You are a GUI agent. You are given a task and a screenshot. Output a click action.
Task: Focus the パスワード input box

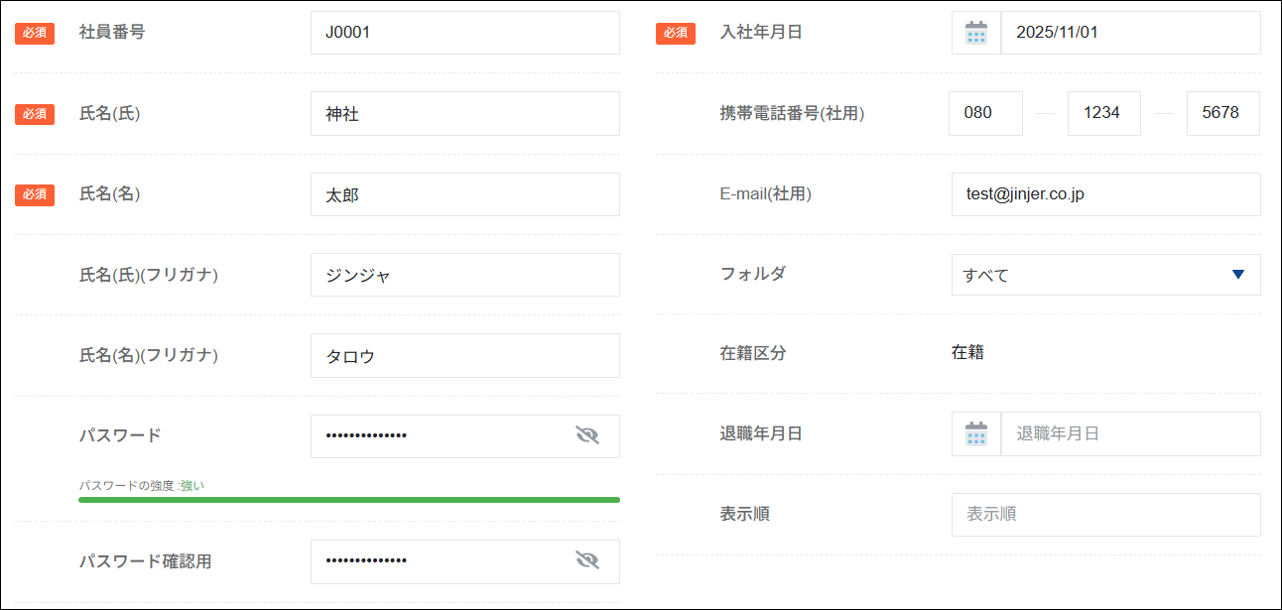pos(440,436)
